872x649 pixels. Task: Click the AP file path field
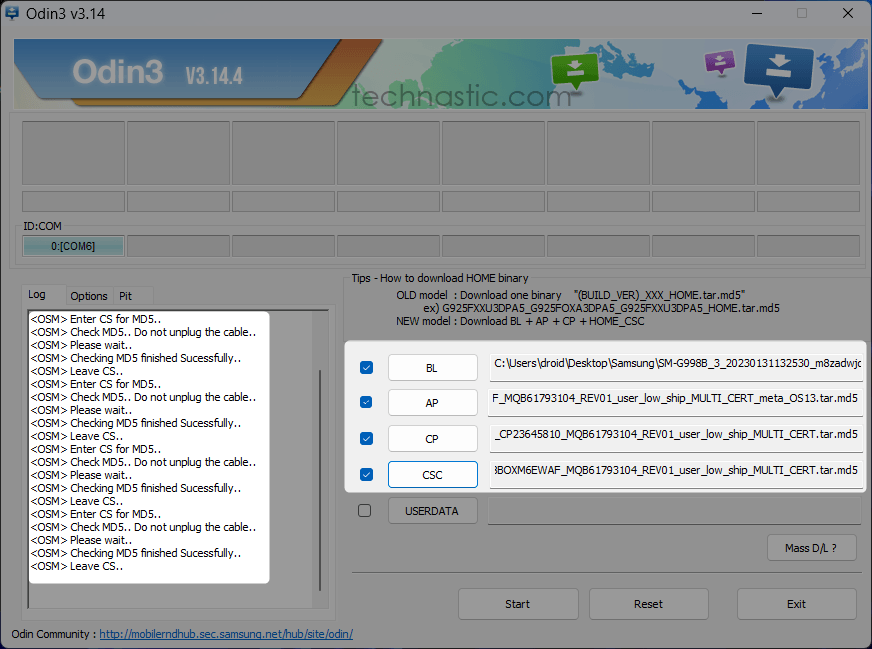tap(676, 403)
